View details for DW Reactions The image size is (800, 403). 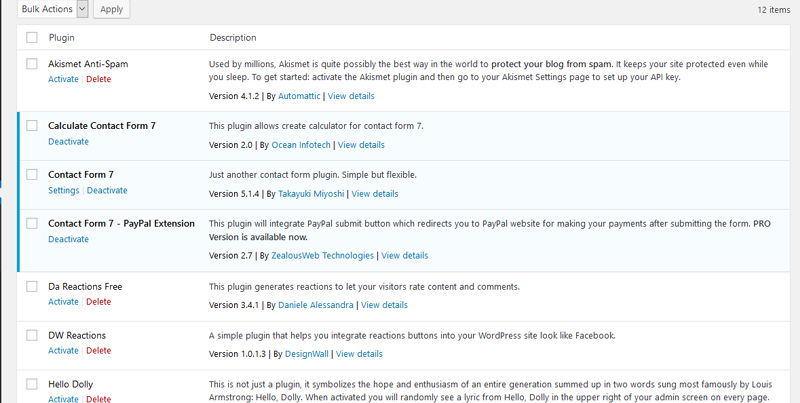click(x=359, y=354)
